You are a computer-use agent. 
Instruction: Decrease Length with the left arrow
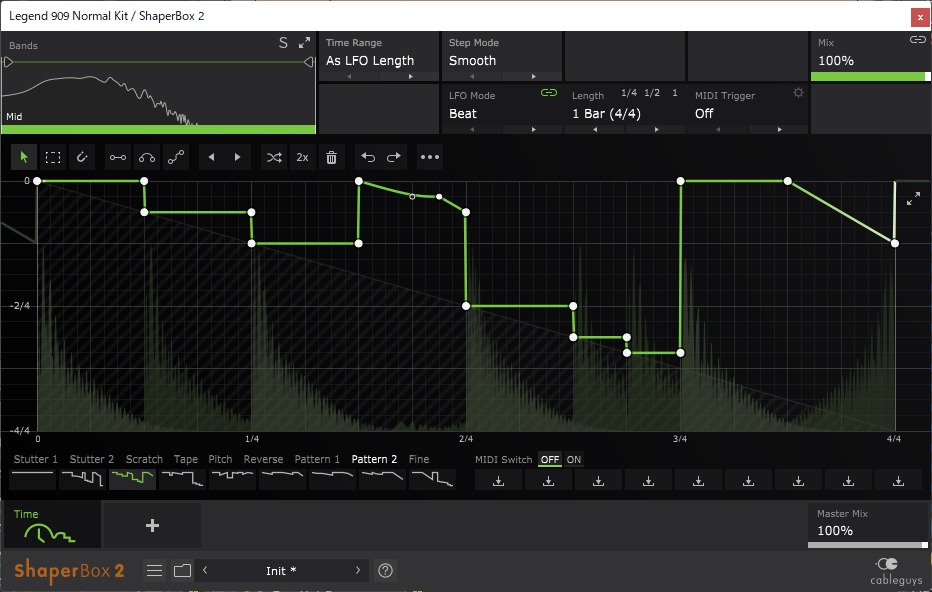(595, 130)
